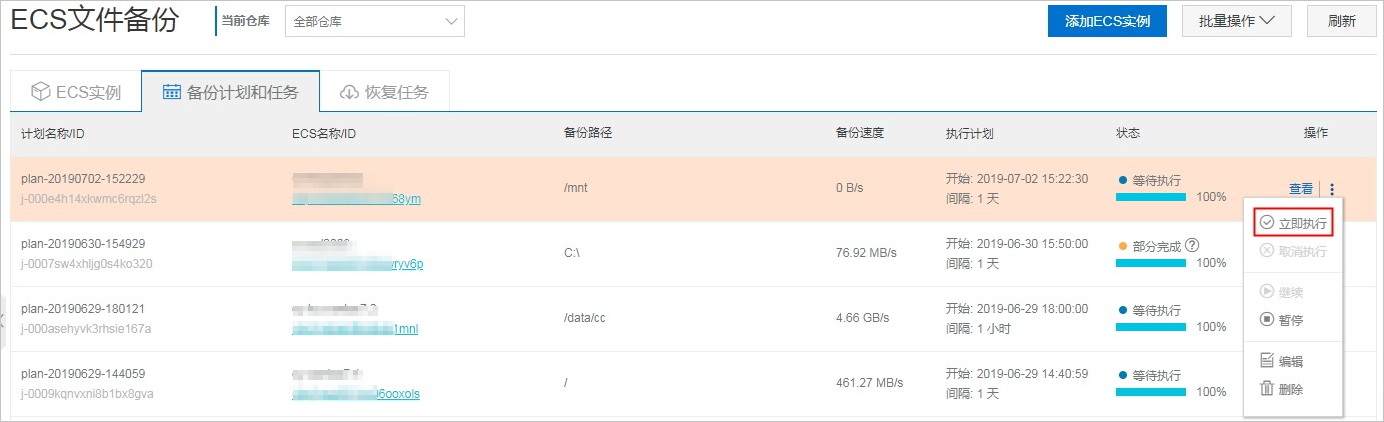Click 编辑 in the dropdown menu
This screenshot has width=1384, height=422.
point(1282,361)
